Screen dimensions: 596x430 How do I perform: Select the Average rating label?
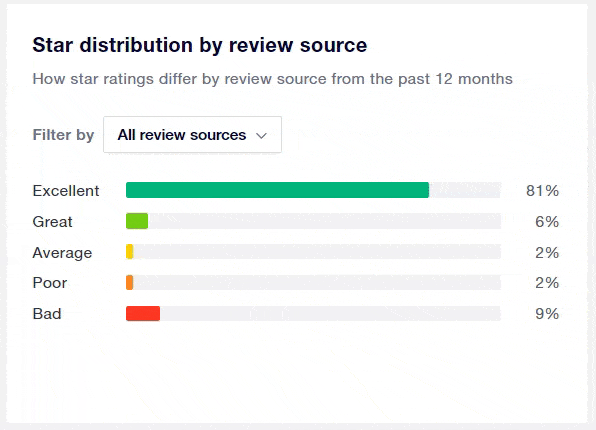[x=62, y=252]
